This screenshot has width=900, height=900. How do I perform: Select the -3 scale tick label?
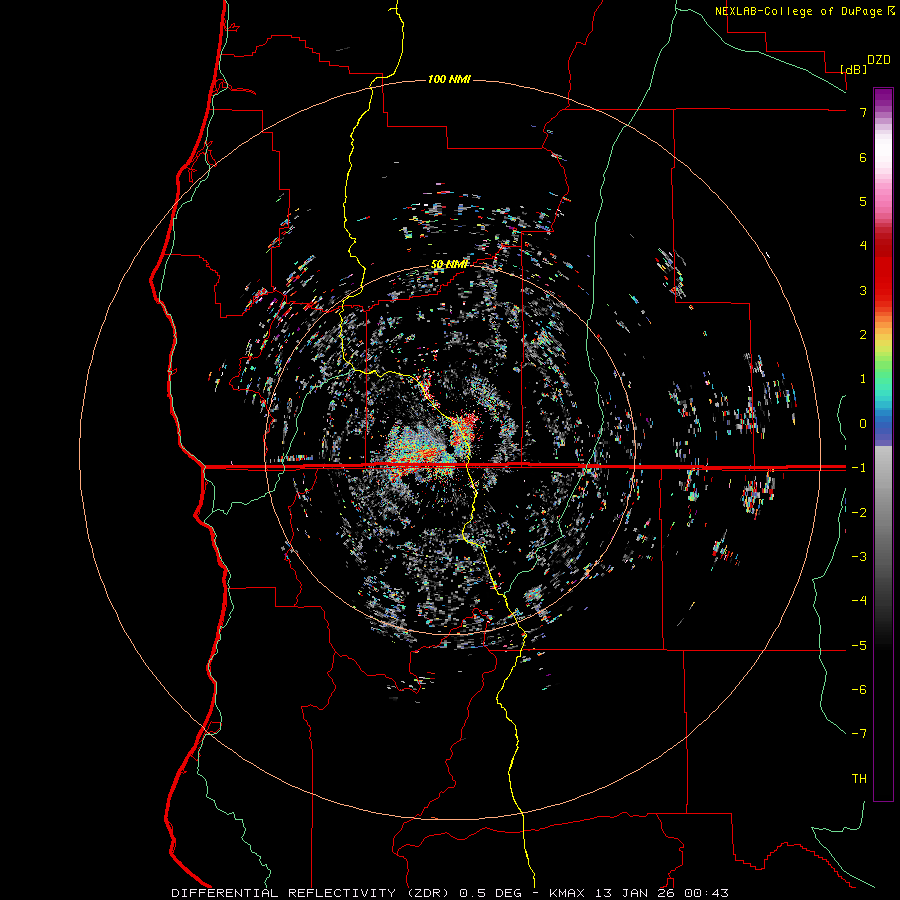click(x=859, y=556)
